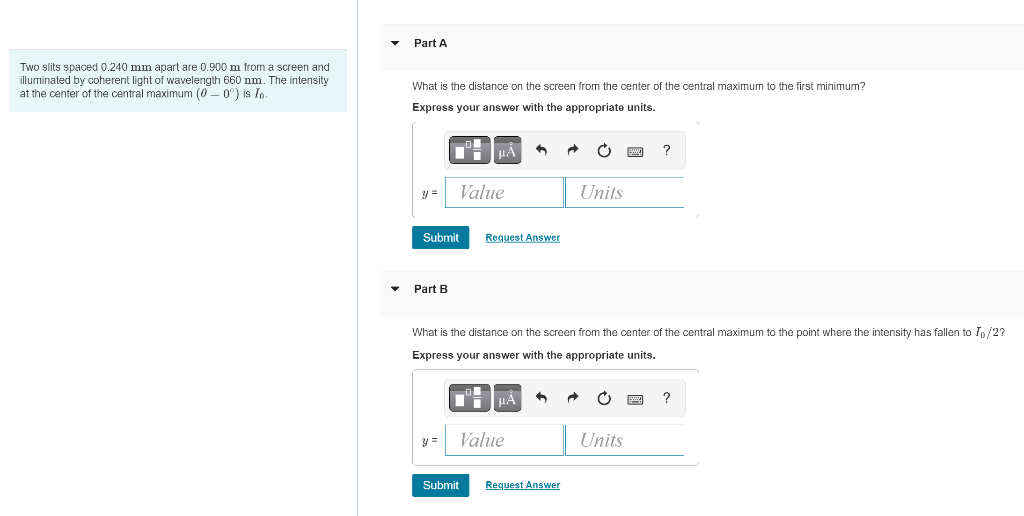The height and width of the screenshot is (516, 1024).
Task: Show keyboard shortcuts in Part B
Action: (635, 398)
